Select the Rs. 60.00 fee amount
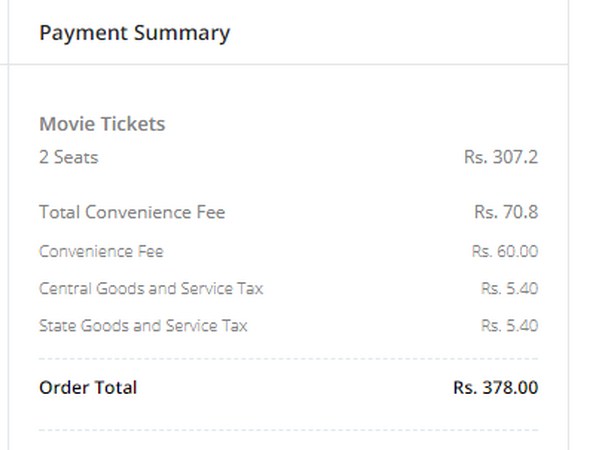The height and width of the screenshot is (450, 600). [505, 251]
